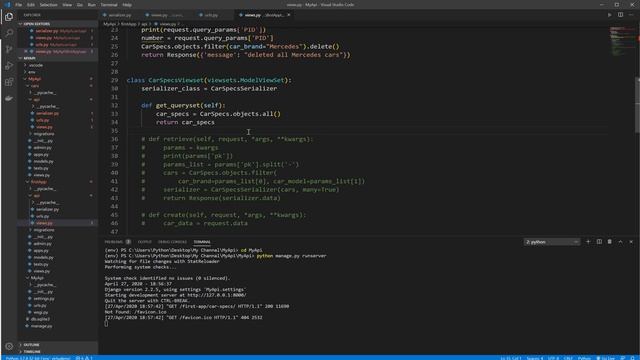
Task: Change language mode via Python in status bar
Action: [584, 358]
